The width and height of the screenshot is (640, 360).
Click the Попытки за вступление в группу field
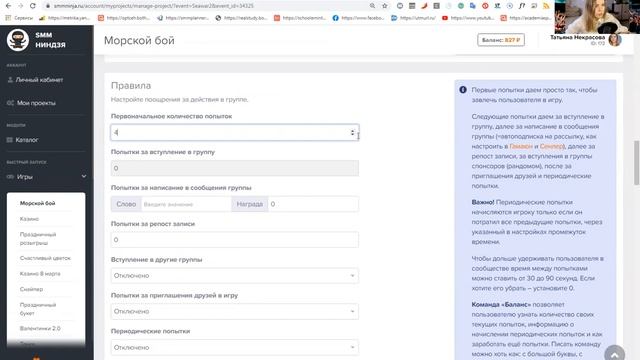(235, 168)
